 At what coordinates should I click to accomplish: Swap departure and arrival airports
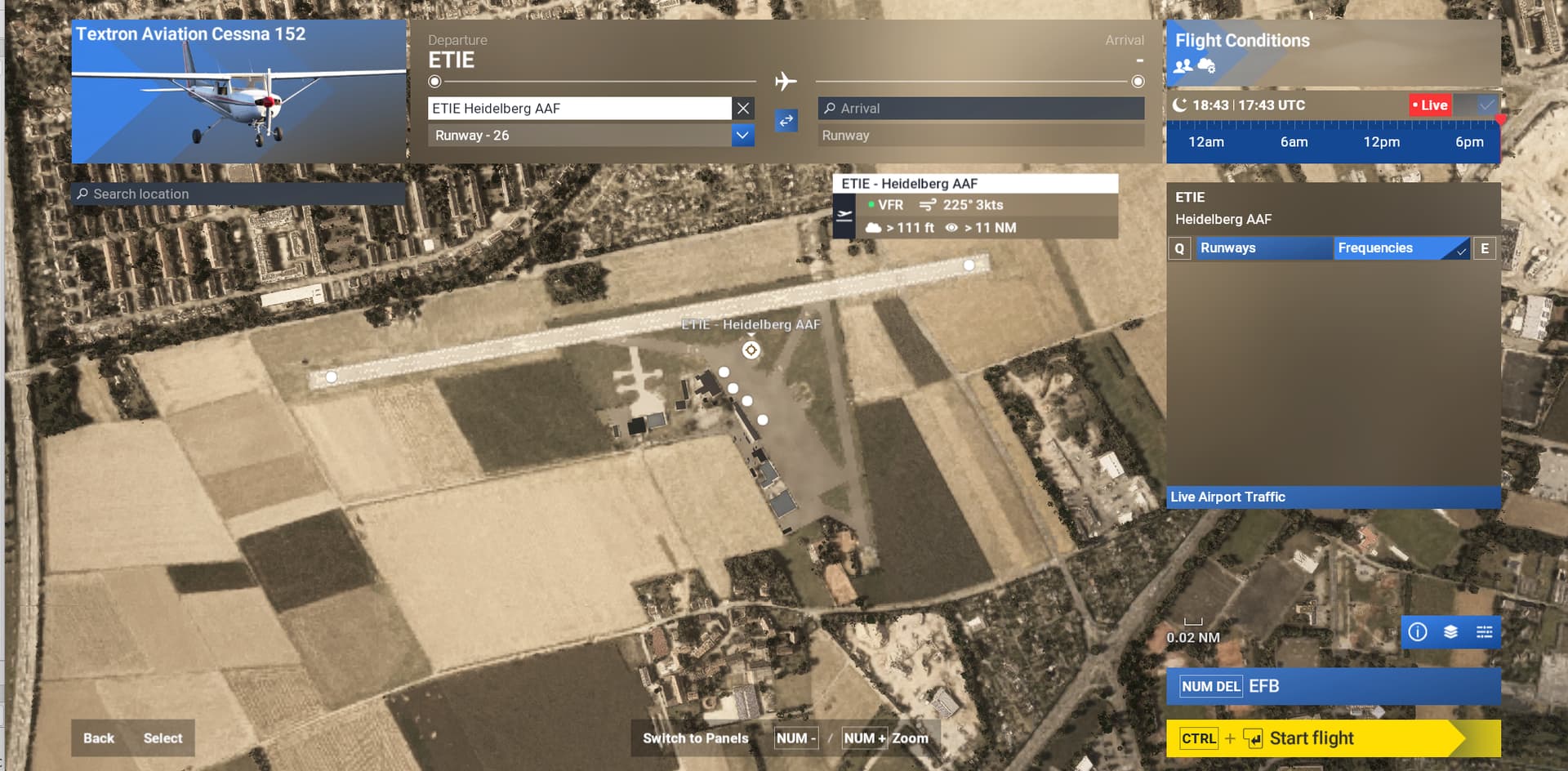click(x=786, y=121)
